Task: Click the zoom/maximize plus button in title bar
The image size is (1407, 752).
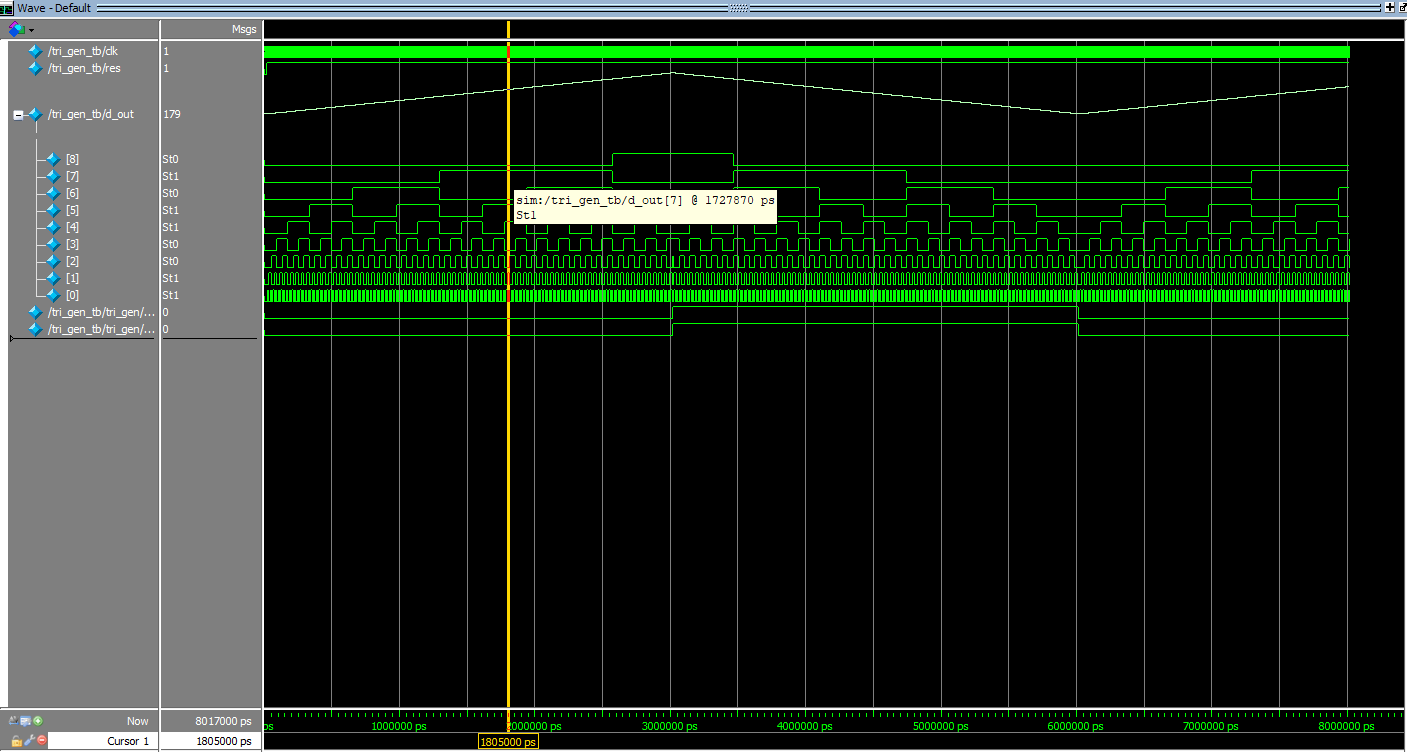Action: 1389,7
